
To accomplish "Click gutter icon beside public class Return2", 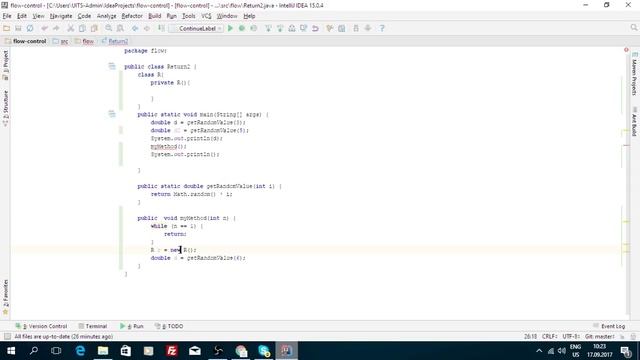I will (x=112, y=66).
